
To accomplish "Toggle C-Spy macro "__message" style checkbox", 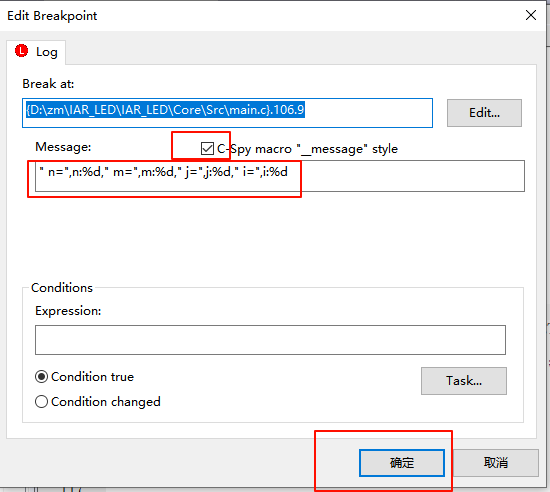I will coord(207,149).
